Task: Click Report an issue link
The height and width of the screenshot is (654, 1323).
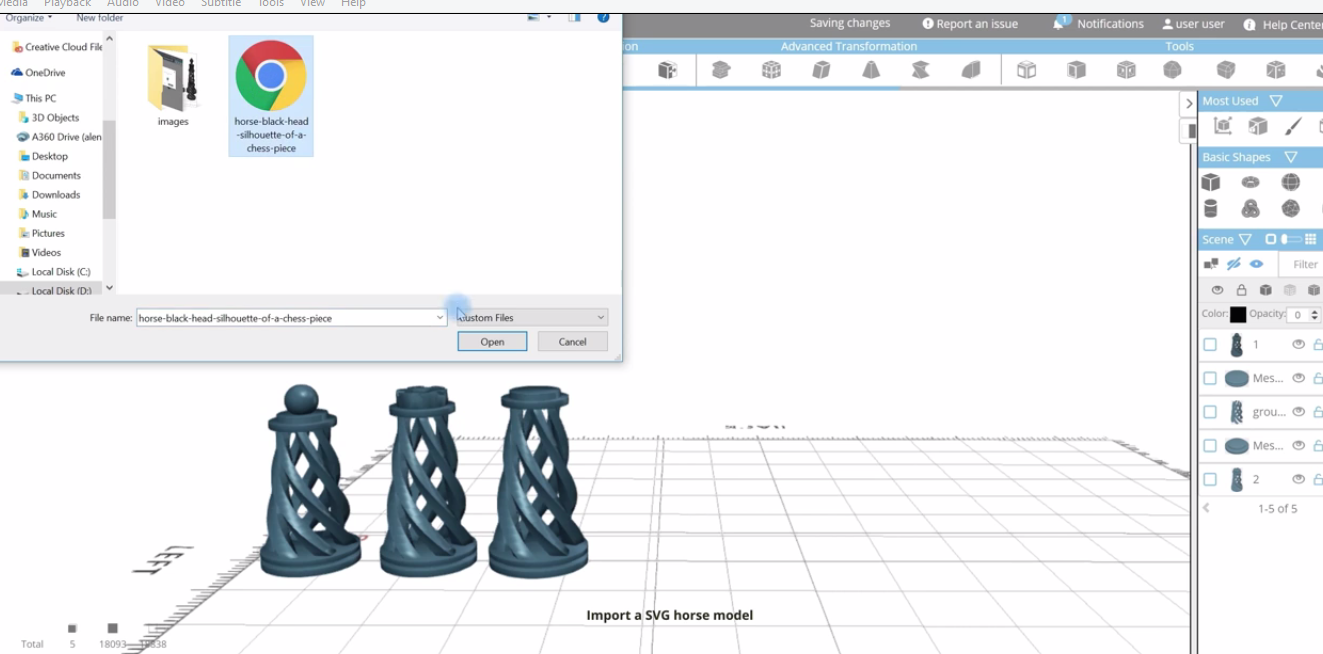Action: (970, 23)
